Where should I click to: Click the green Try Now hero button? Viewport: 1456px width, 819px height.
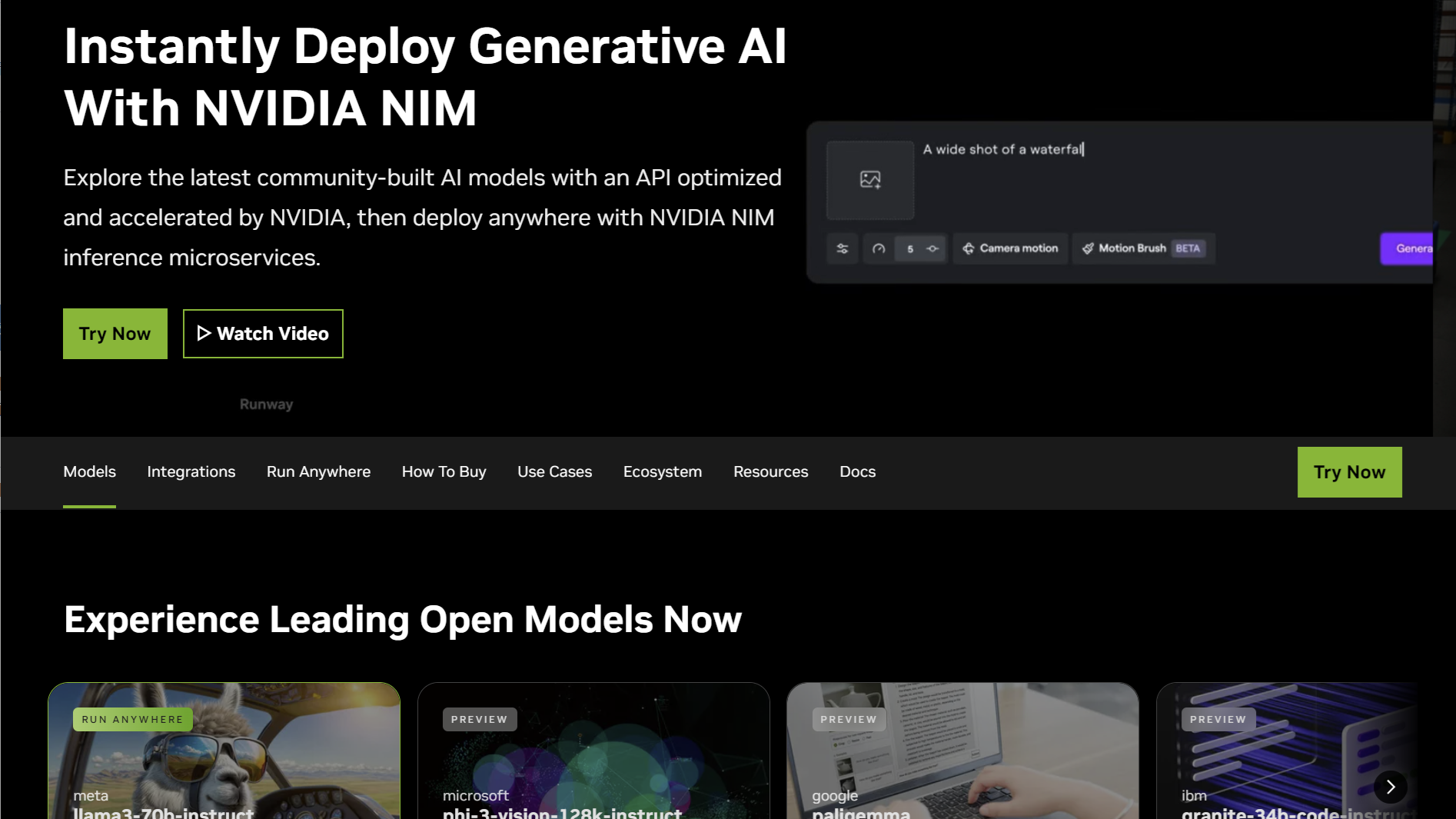[x=115, y=333]
